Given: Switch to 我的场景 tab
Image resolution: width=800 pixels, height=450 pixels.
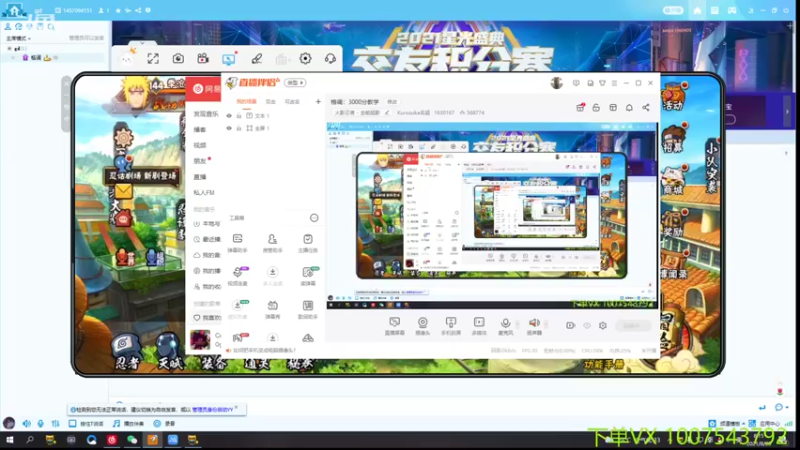Looking at the screenshot, I should pos(246,102).
